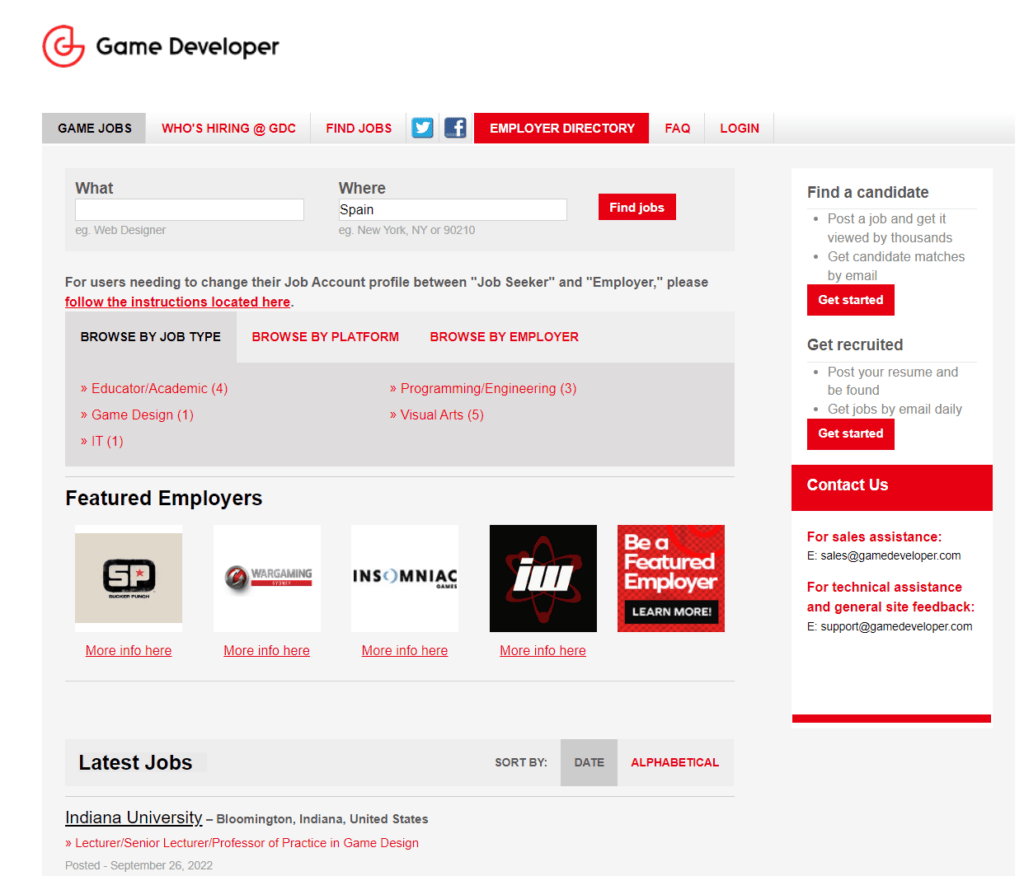Click the Insomniac Games employer logo
This screenshot has width=1024, height=876.
[x=404, y=578]
